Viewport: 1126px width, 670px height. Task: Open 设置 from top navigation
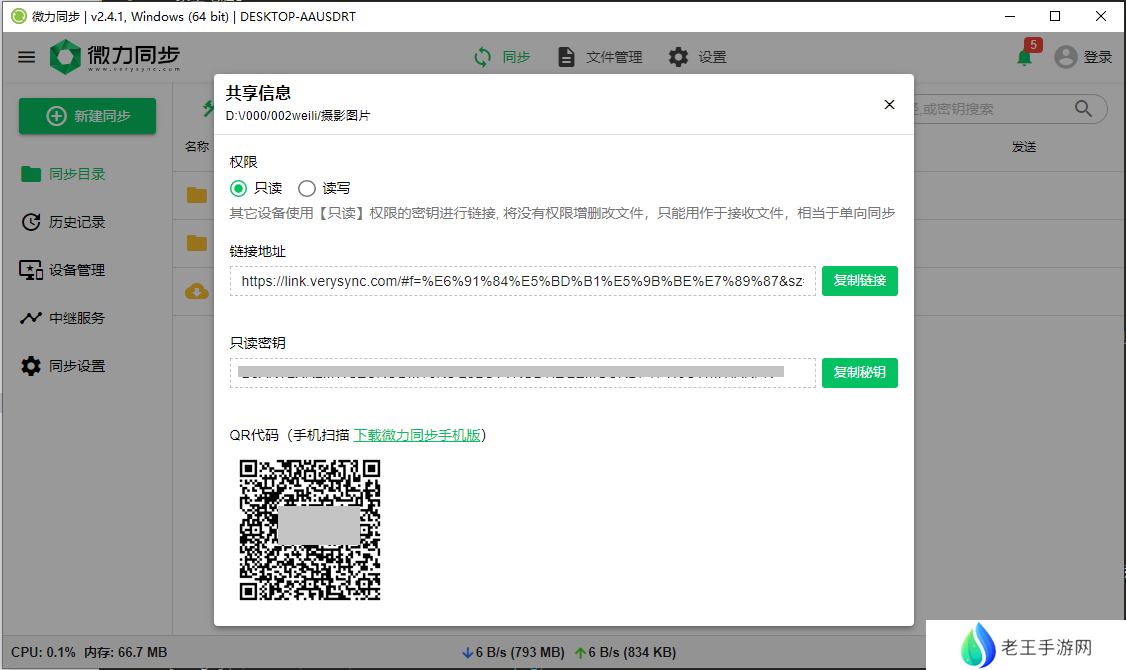point(698,57)
